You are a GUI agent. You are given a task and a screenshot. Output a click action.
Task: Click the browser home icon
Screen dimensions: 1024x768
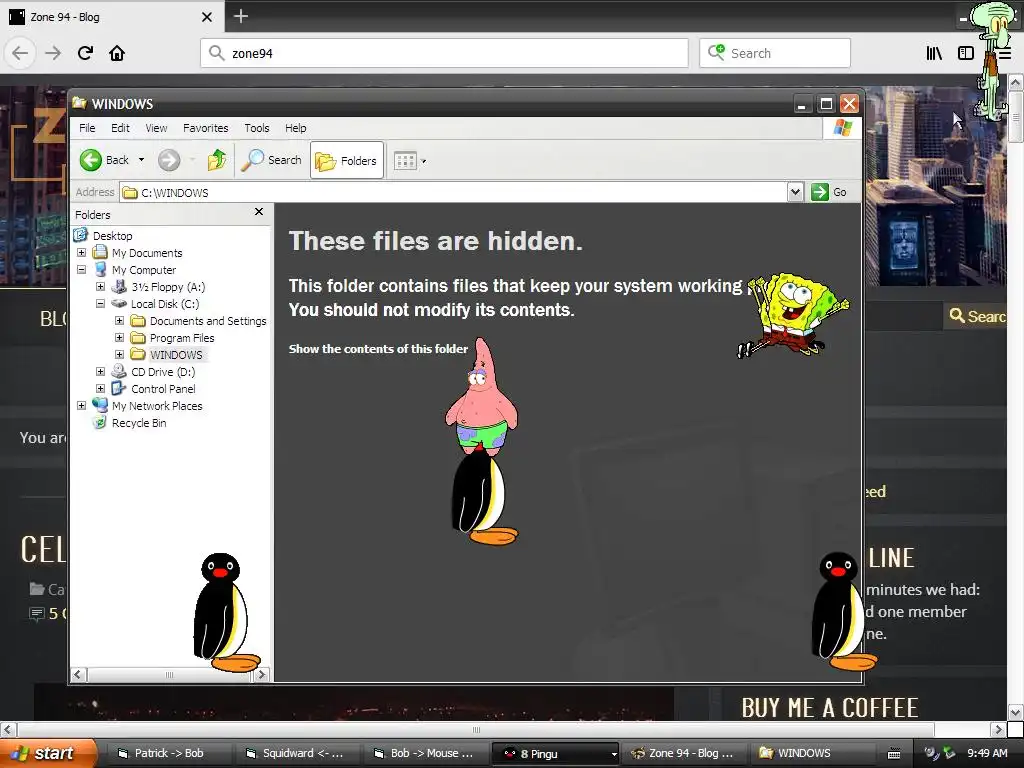[117, 53]
